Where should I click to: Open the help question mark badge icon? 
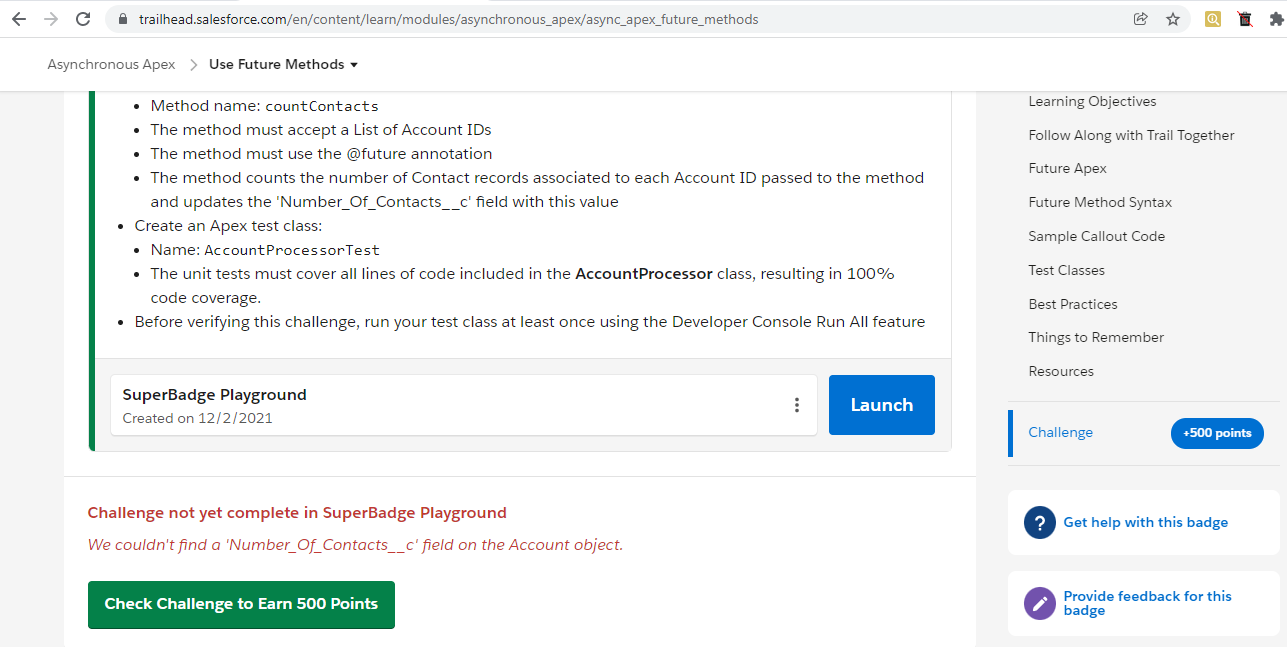coord(1039,522)
